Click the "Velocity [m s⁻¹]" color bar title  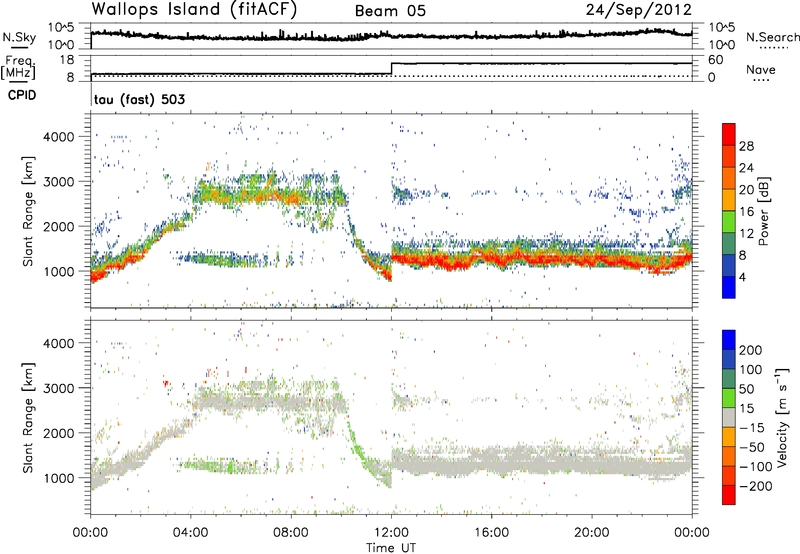coord(781,417)
